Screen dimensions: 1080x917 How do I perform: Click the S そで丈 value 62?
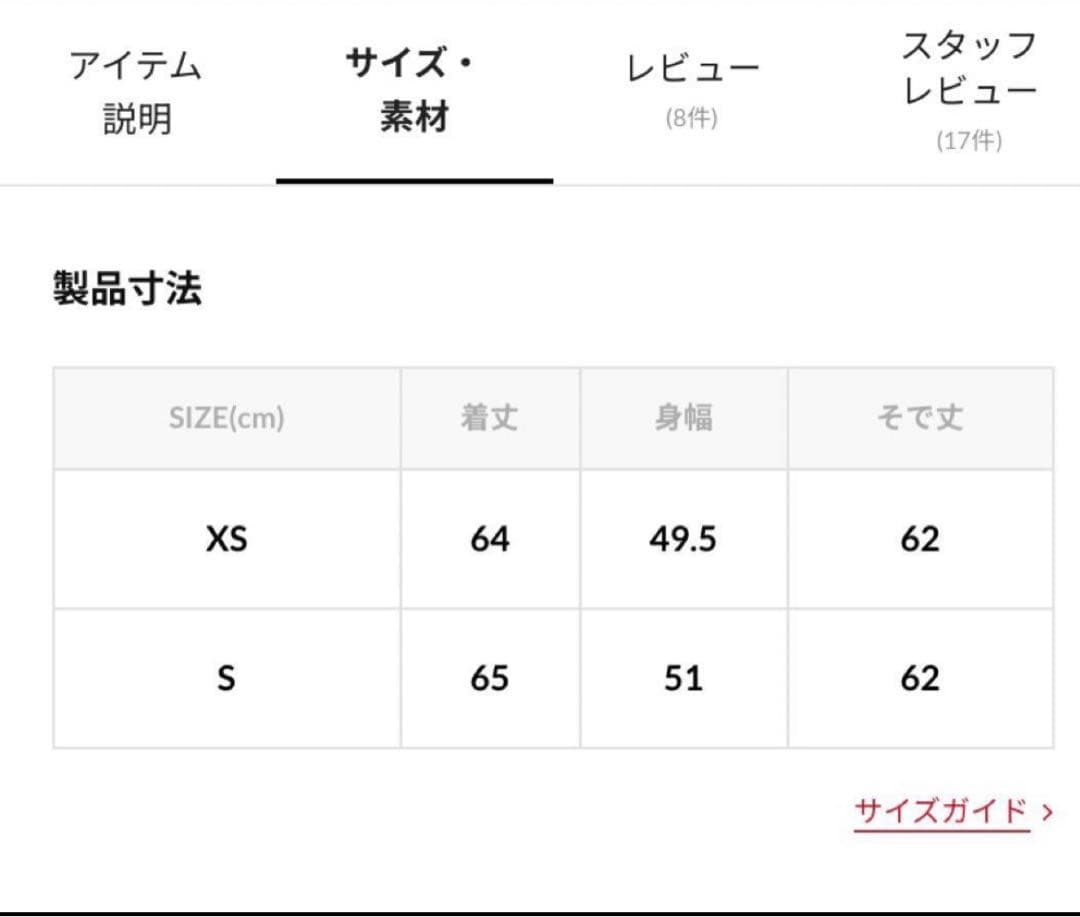(920, 679)
